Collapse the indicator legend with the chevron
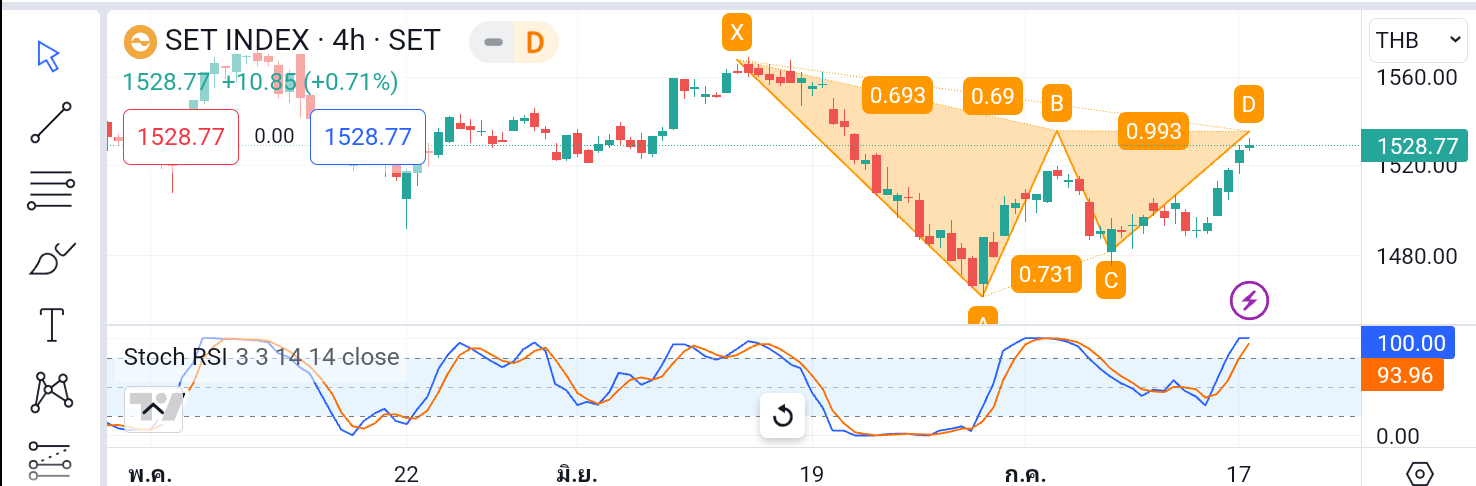This screenshot has width=1476, height=486. (x=153, y=408)
